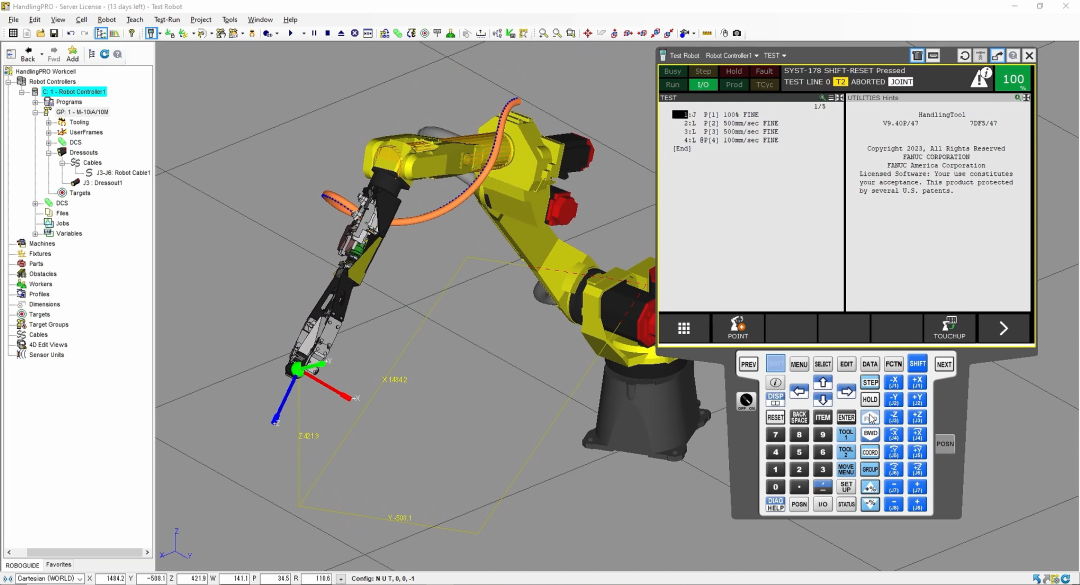
Task: Click the navigator horizontal scrollbar
Action: pos(77,553)
